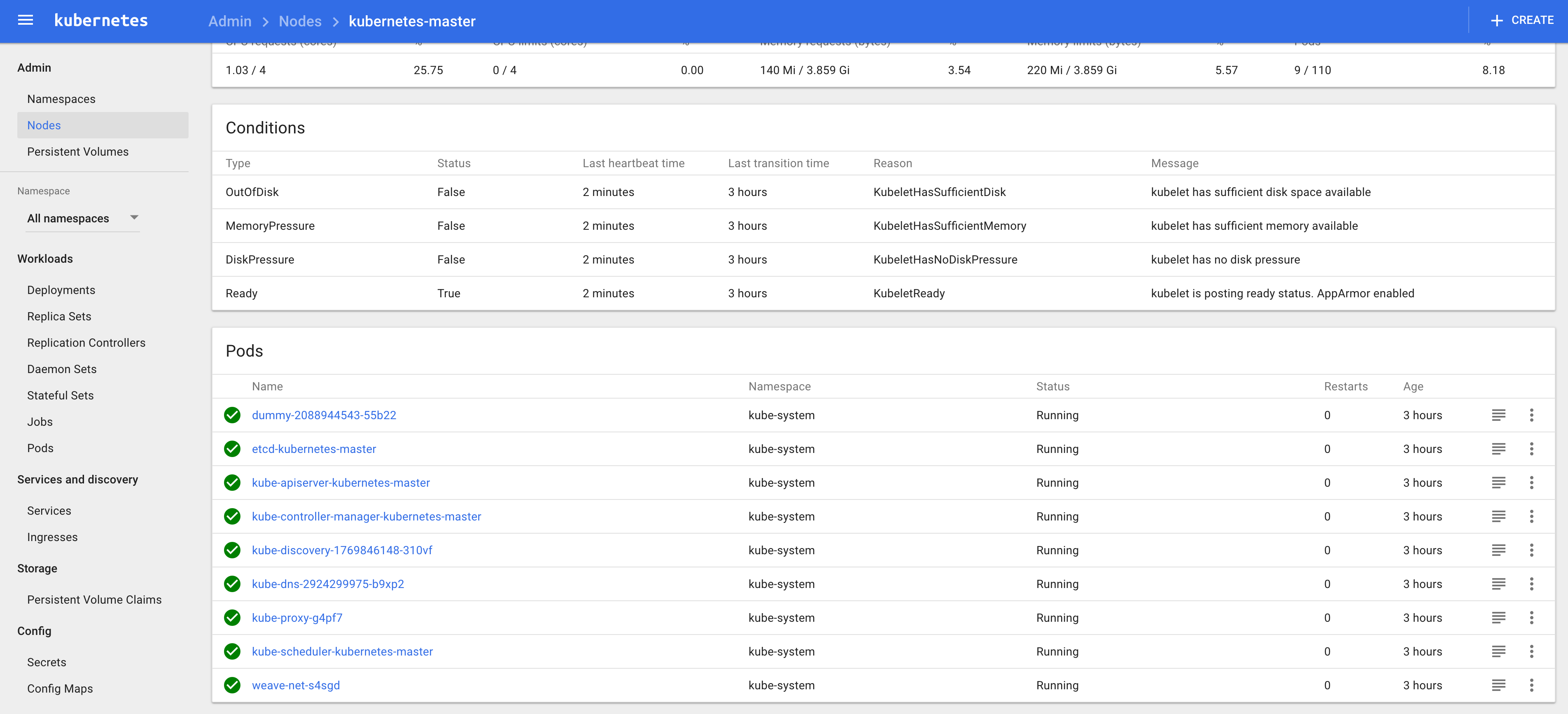
Task: Open Services and discovery section heading
Action: click(x=78, y=480)
